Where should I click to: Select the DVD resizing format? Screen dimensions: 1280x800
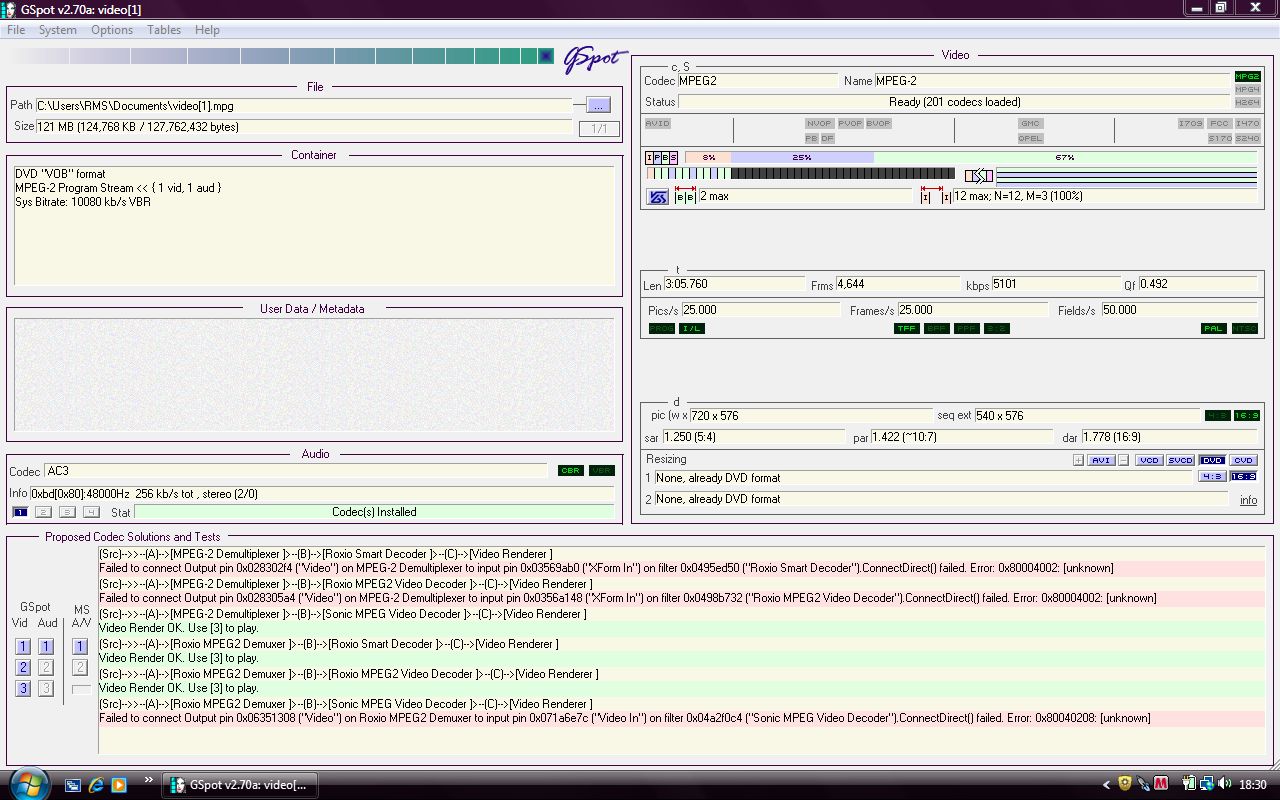pos(1212,460)
